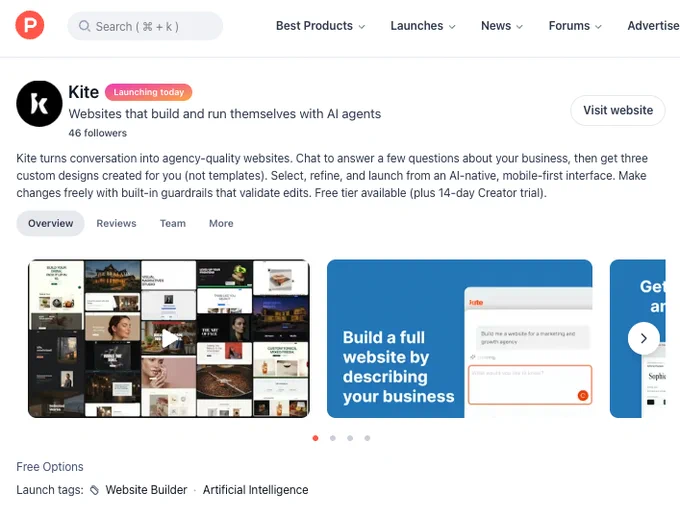
Task: Click the Visit website button
Action: [x=618, y=110]
